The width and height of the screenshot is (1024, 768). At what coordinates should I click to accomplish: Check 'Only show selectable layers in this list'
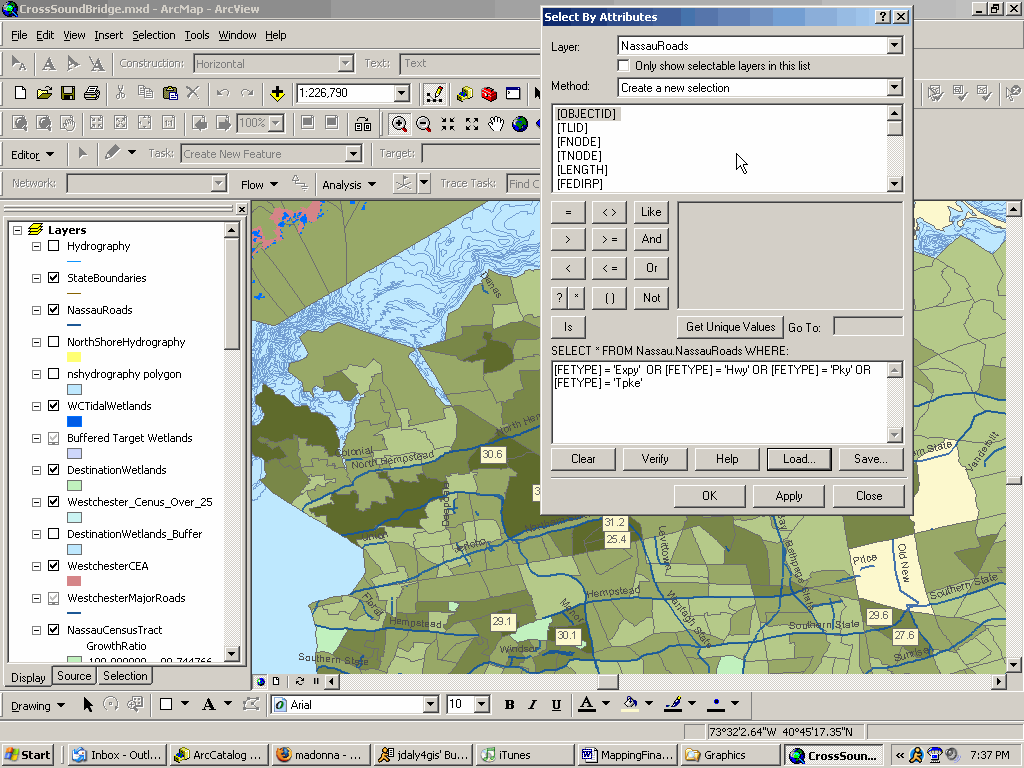624,66
